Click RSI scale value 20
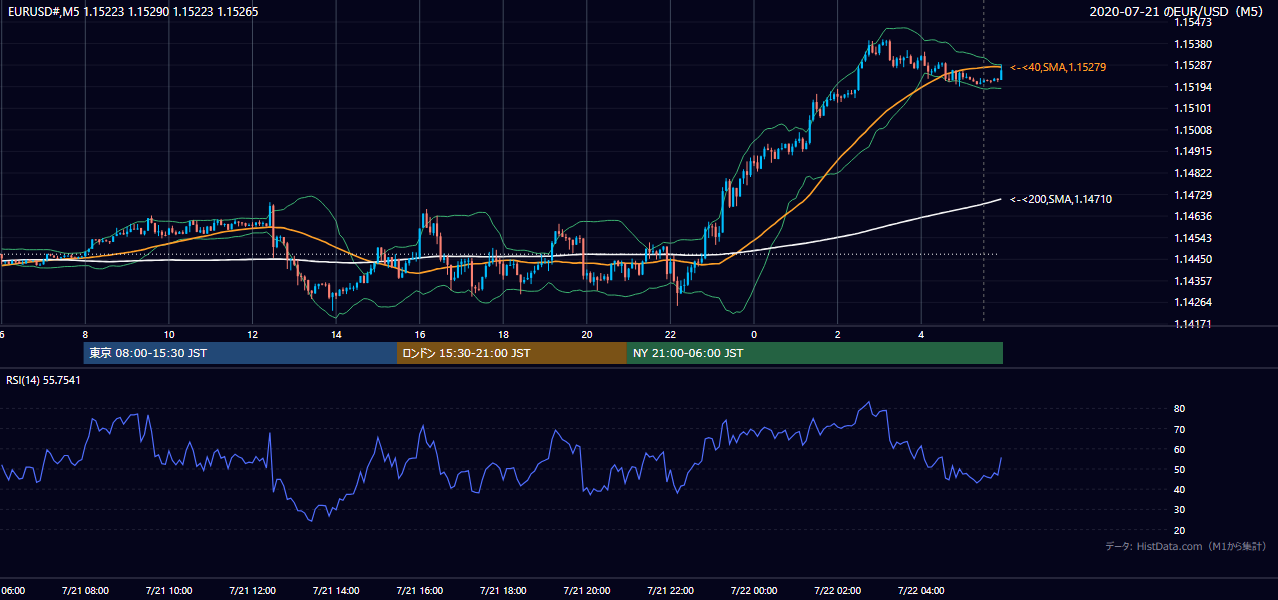 [x=1179, y=530]
